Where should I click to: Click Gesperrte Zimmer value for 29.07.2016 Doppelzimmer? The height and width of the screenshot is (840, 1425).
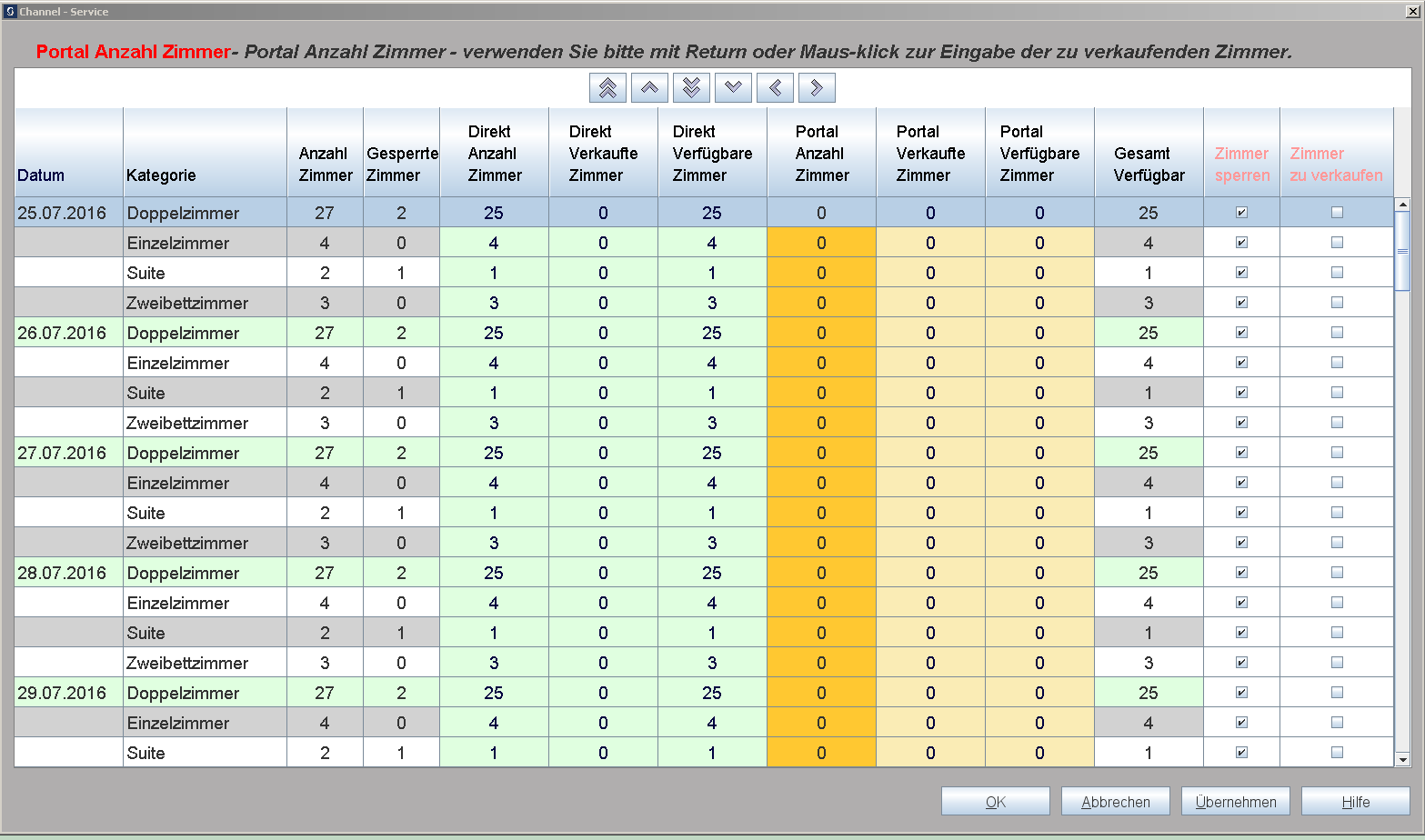(401, 693)
